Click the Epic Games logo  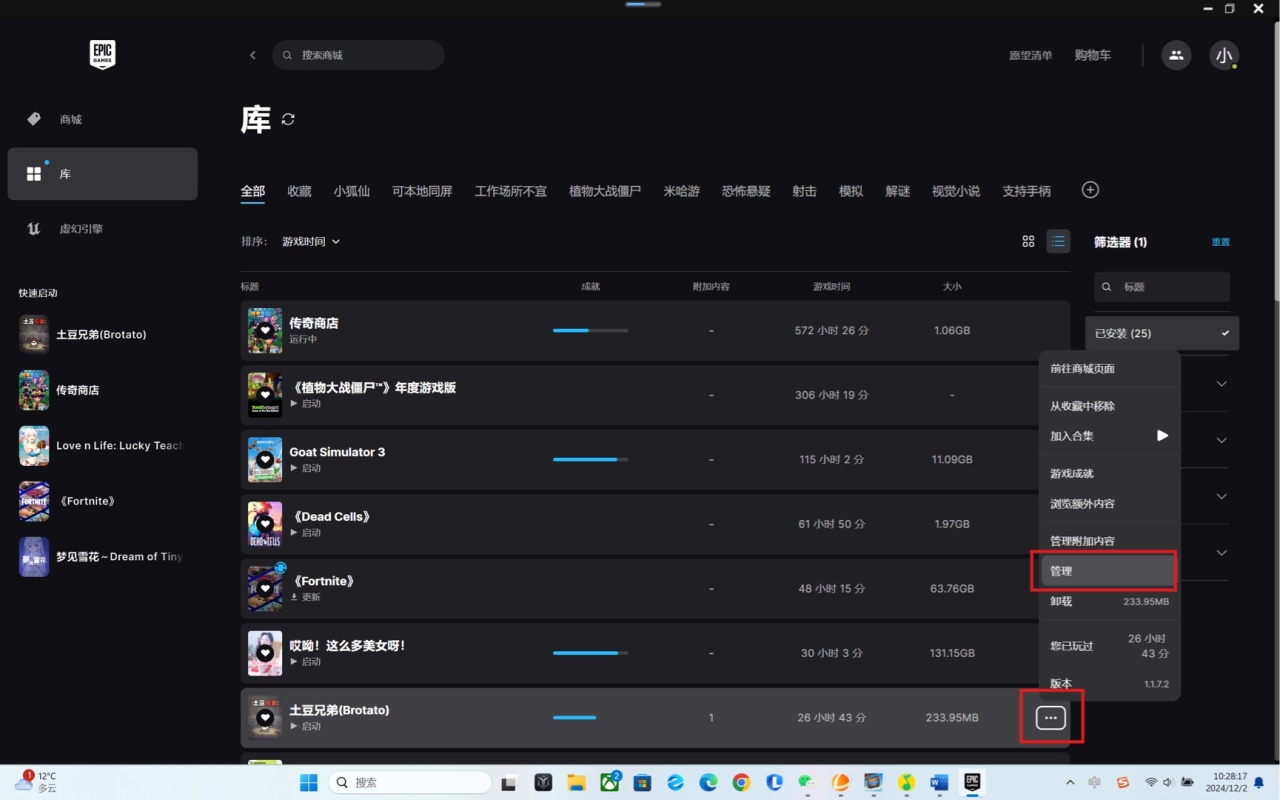(x=102, y=55)
